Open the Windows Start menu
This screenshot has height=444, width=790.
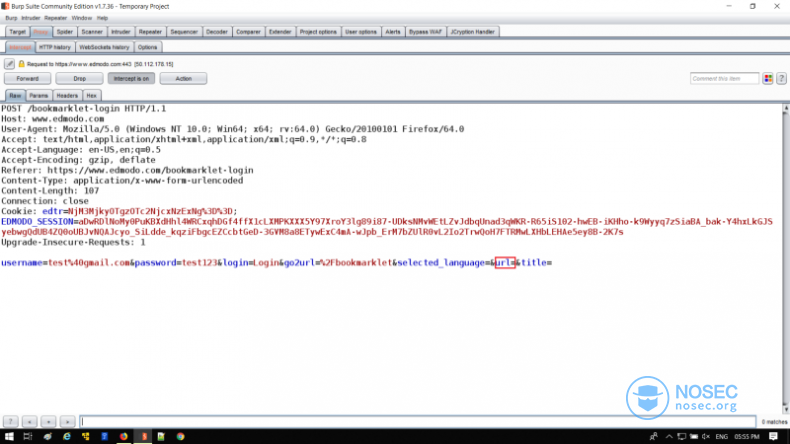click(x=9, y=436)
